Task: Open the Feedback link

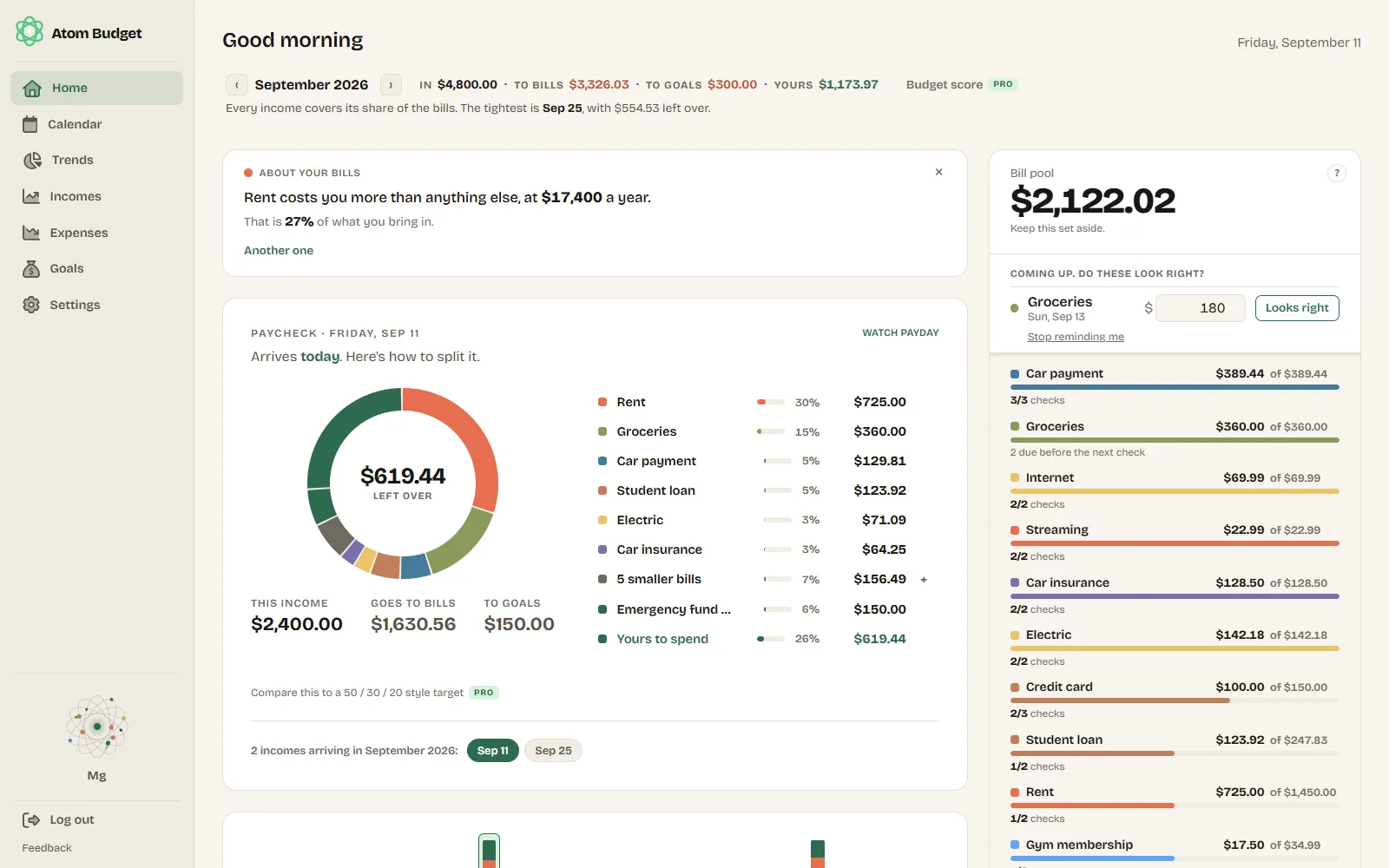Action: [47, 848]
